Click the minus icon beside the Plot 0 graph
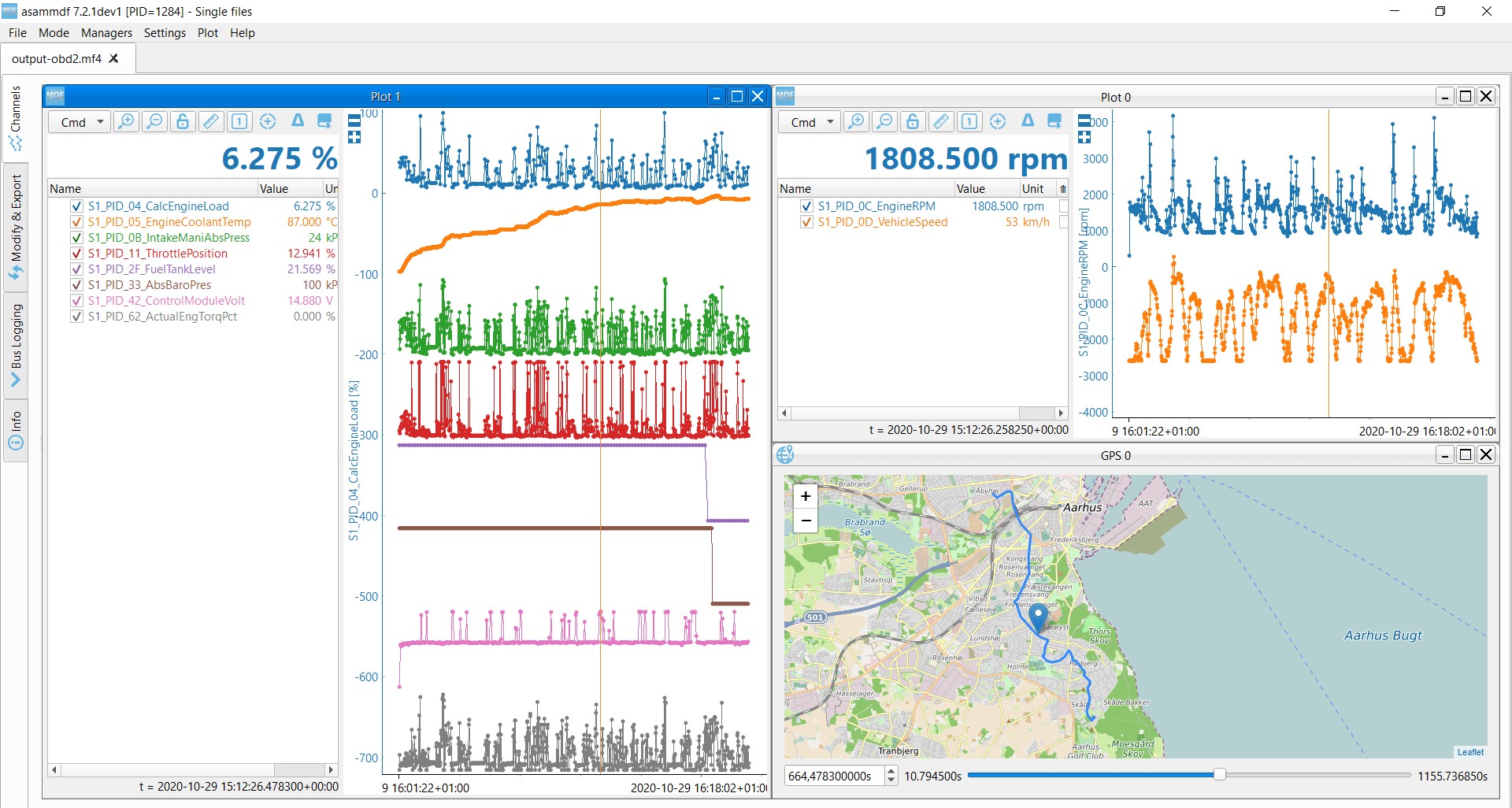Image resolution: width=1512 pixels, height=808 pixels. click(x=1084, y=120)
